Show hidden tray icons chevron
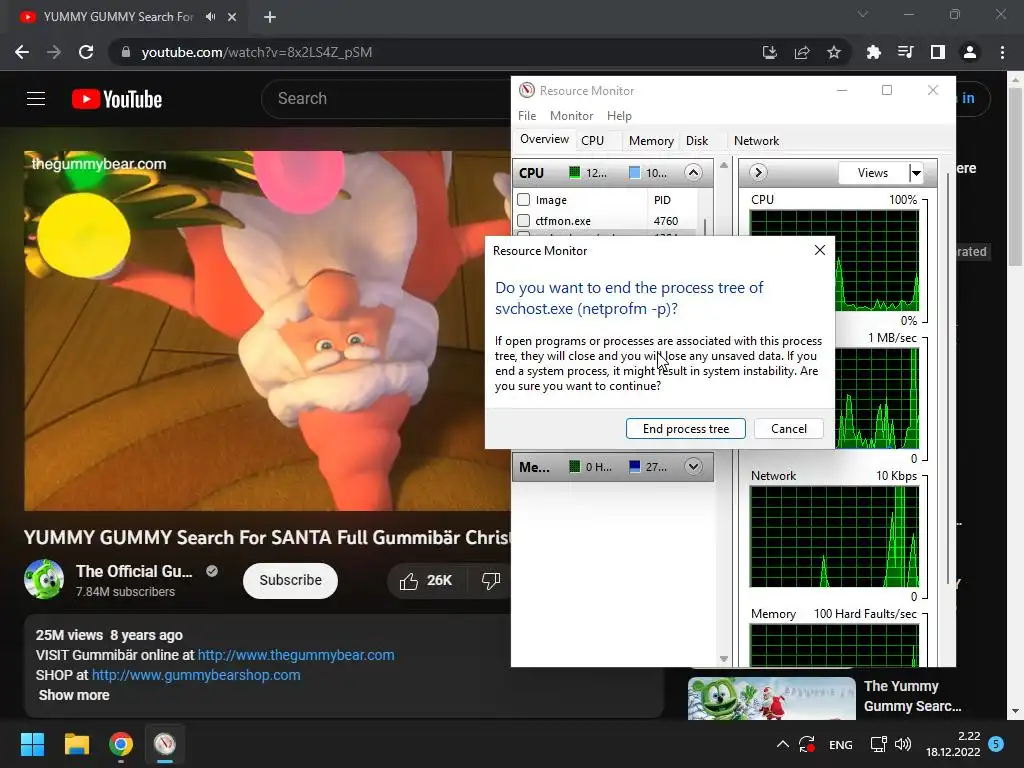 tap(782, 744)
